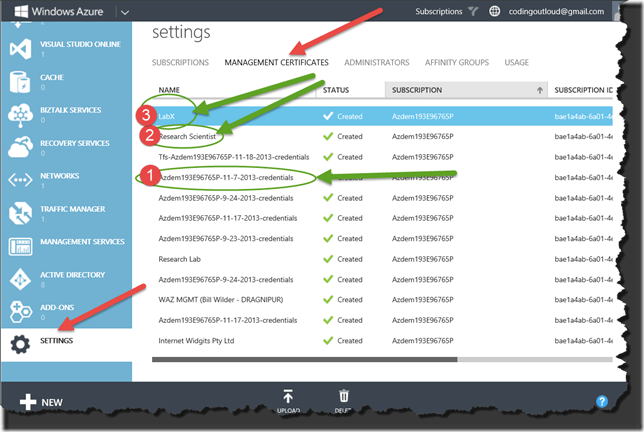Switch to the Affinity Groups tab
Screen dimensions: 644x432
click(x=457, y=62)
